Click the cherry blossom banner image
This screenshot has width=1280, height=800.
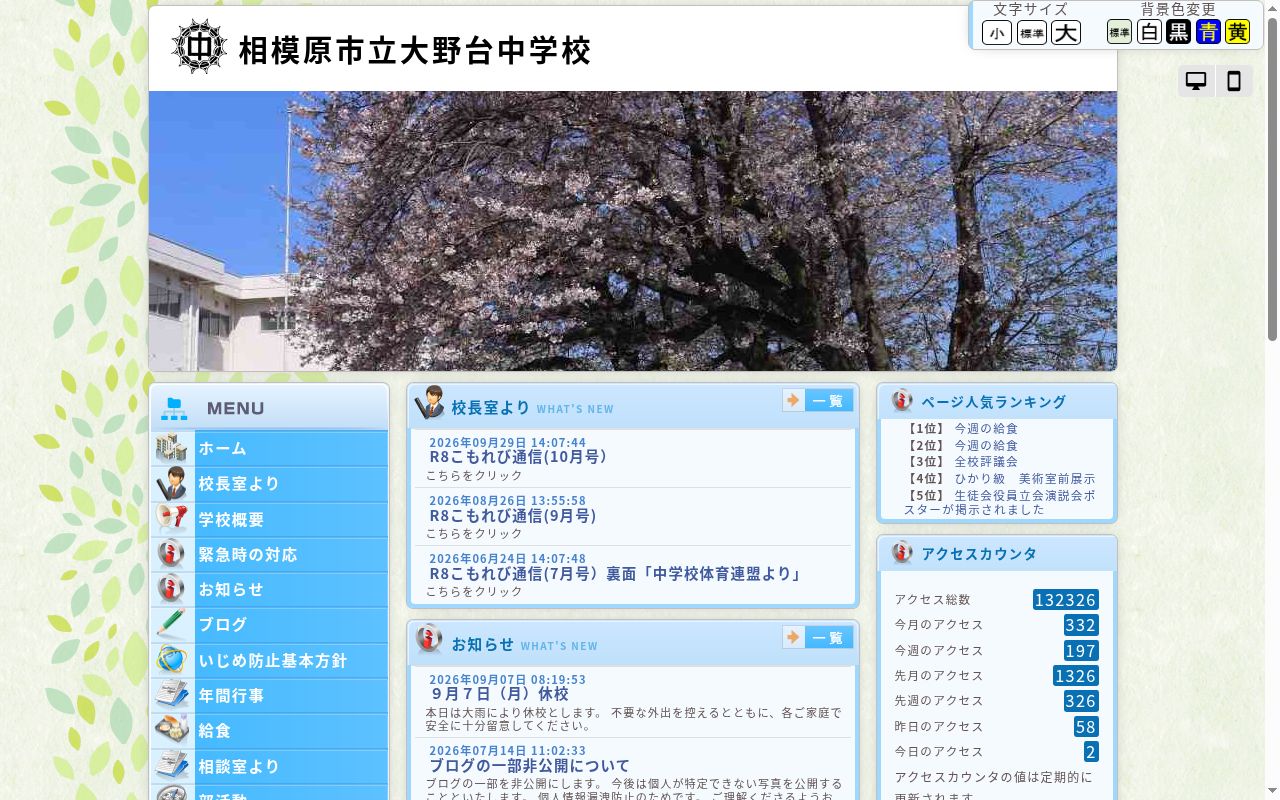[633, 231]
